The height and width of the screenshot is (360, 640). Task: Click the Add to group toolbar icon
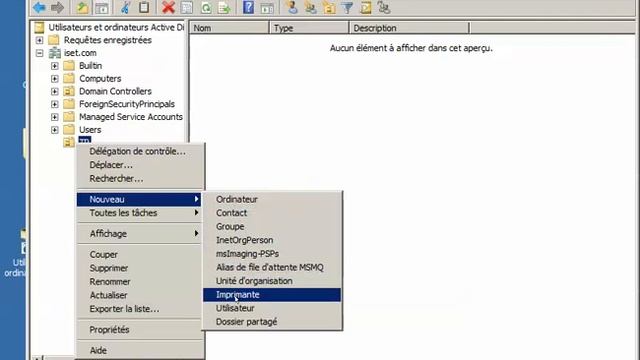click(x=384, y=7)
